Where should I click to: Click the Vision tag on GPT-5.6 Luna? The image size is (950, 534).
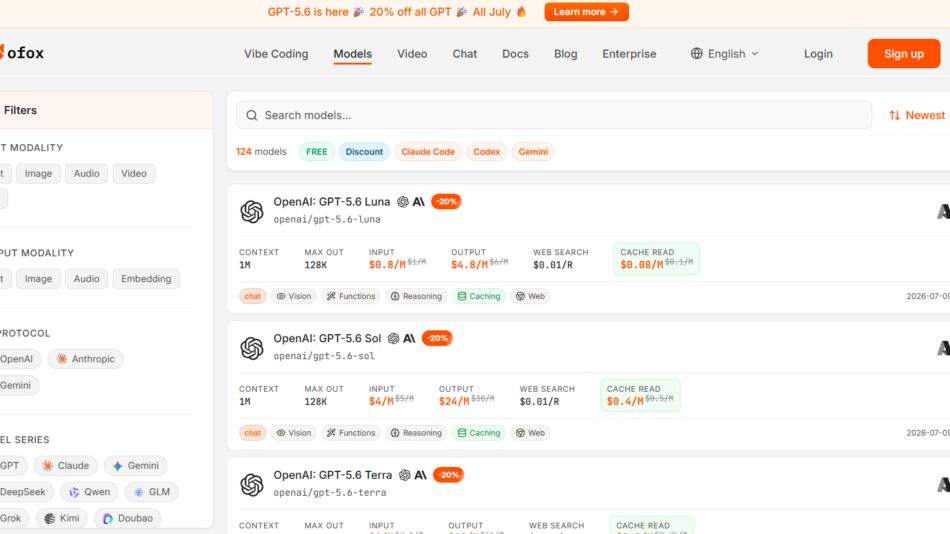coord(294,296)
